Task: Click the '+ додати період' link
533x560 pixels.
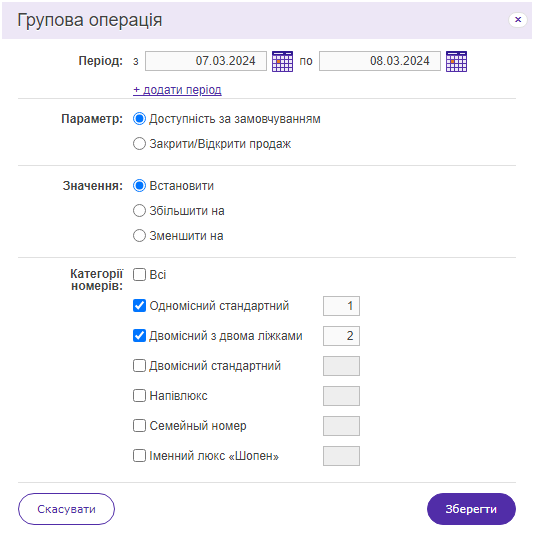Action: pyautogui.click(x=177, y=90)
